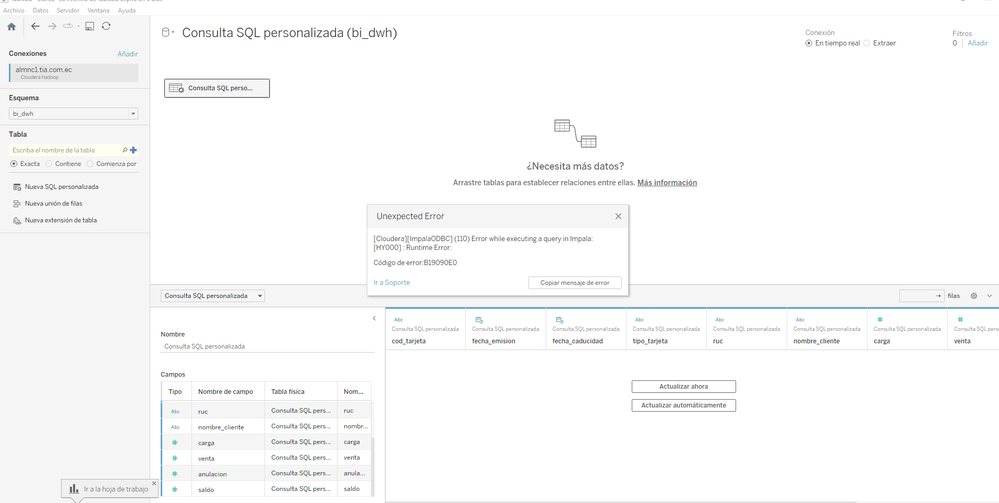999x503 pixels.
Task: Click the number type icon in anulacion row
Action: [175, 474]
